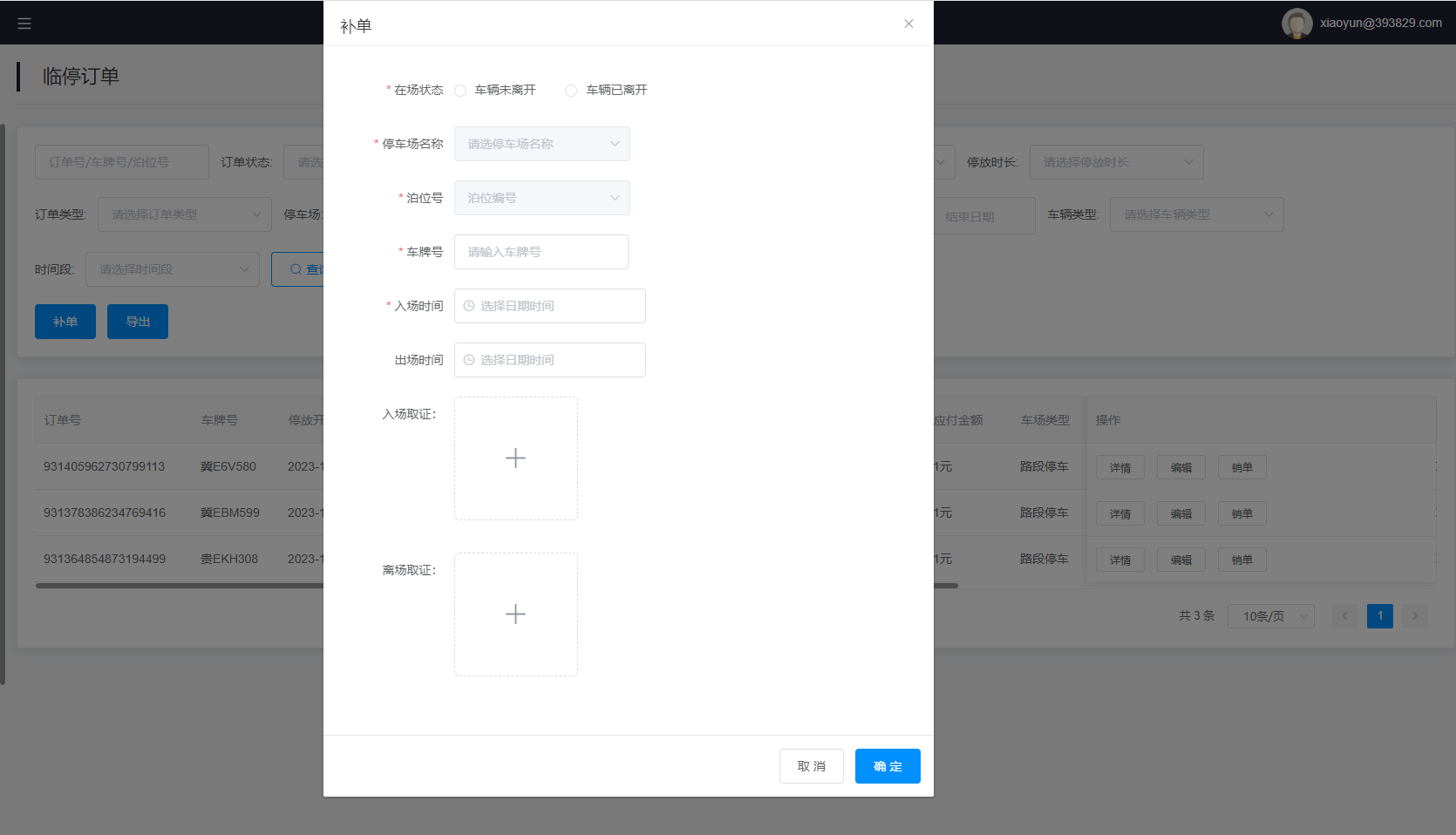The height and width of the screenshot is (835, 1456).
Task: Go to next page arrow in pagination
Action: 1414,616
